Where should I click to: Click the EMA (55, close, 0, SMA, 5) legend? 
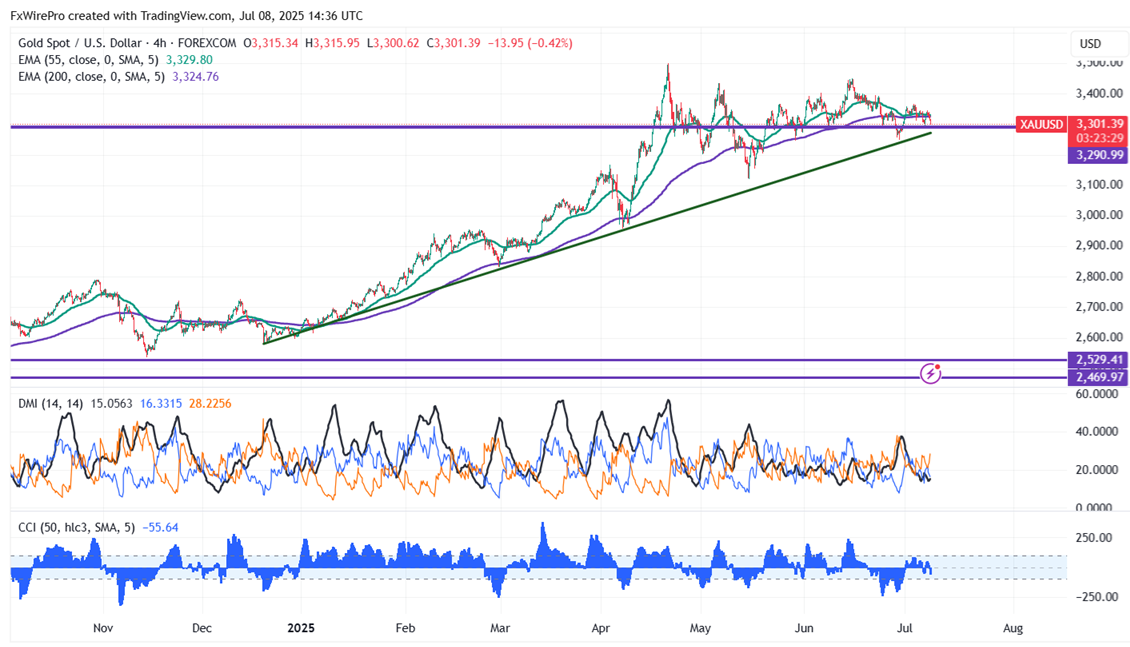coord(90,60)
